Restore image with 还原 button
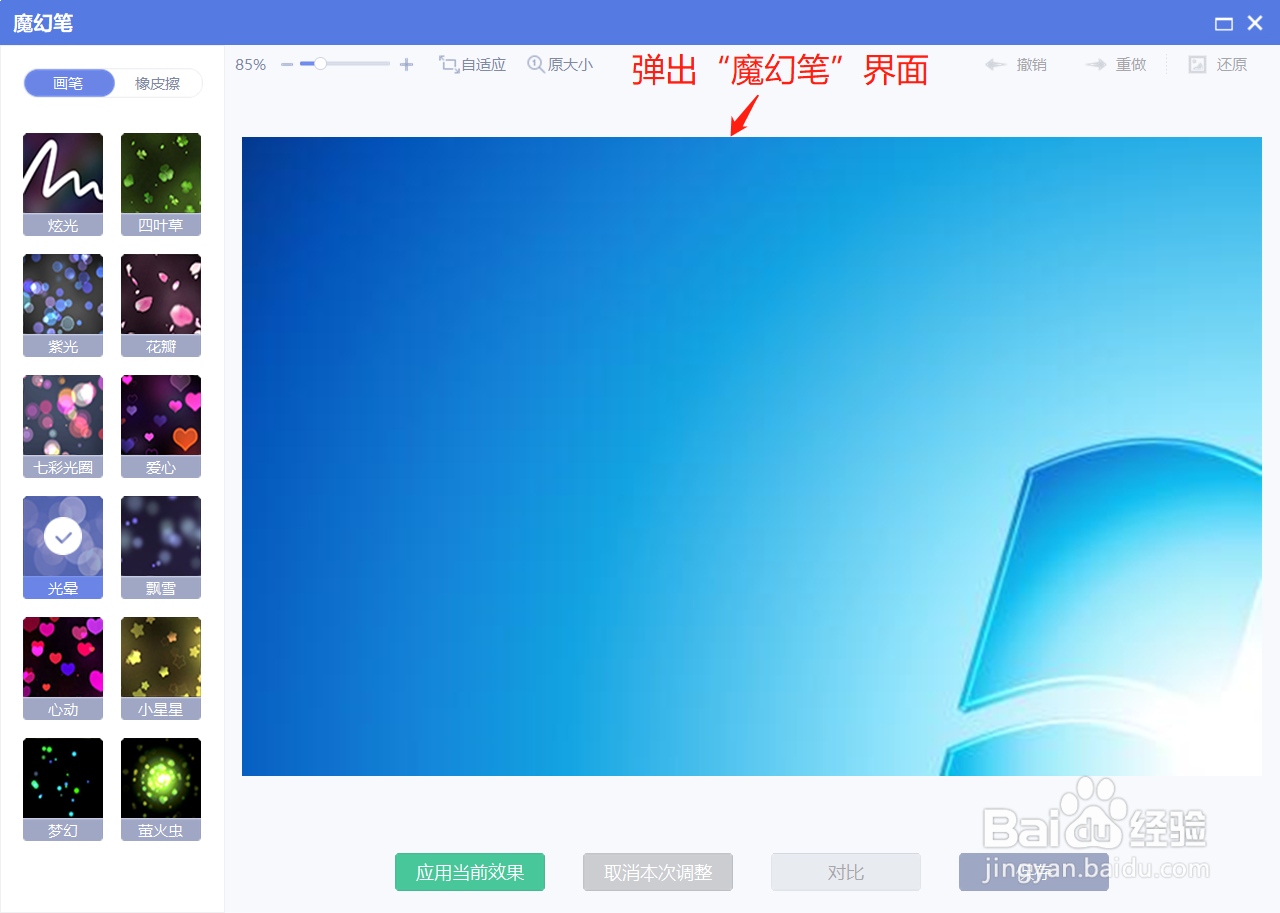Viewport: 1280px width, 913px height. click(x=1218, y=64)
